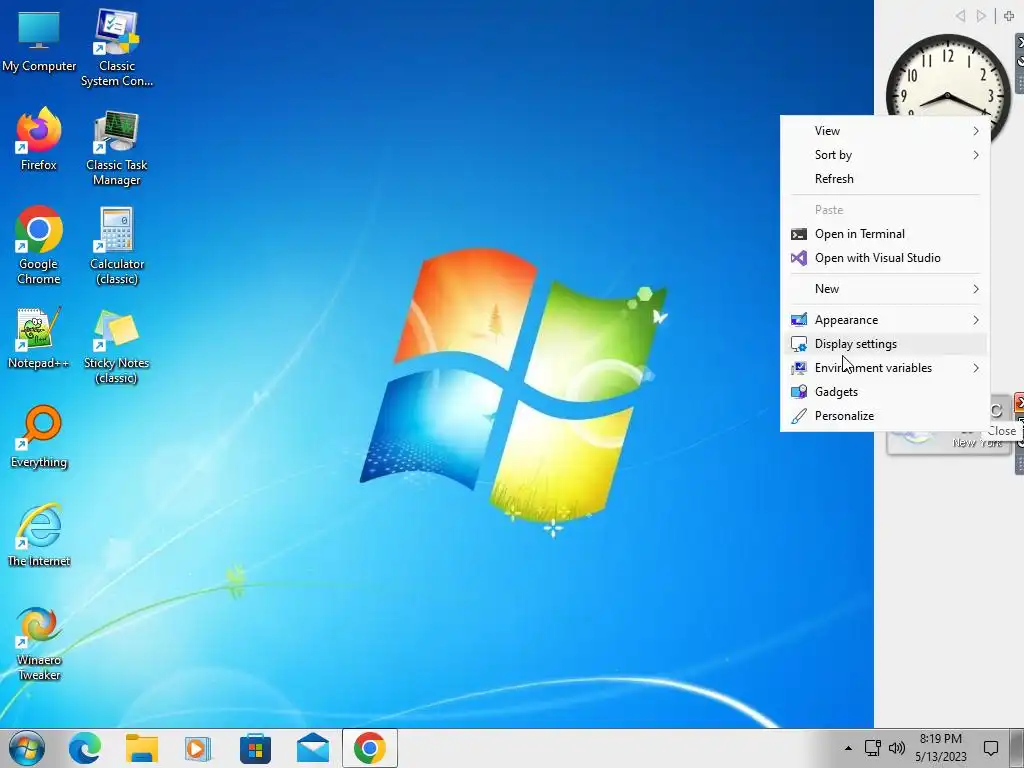The width and height of the screenshot is (1024, 768).
Task: Expand the Environment variables submenu
Action: pos(885,368)
